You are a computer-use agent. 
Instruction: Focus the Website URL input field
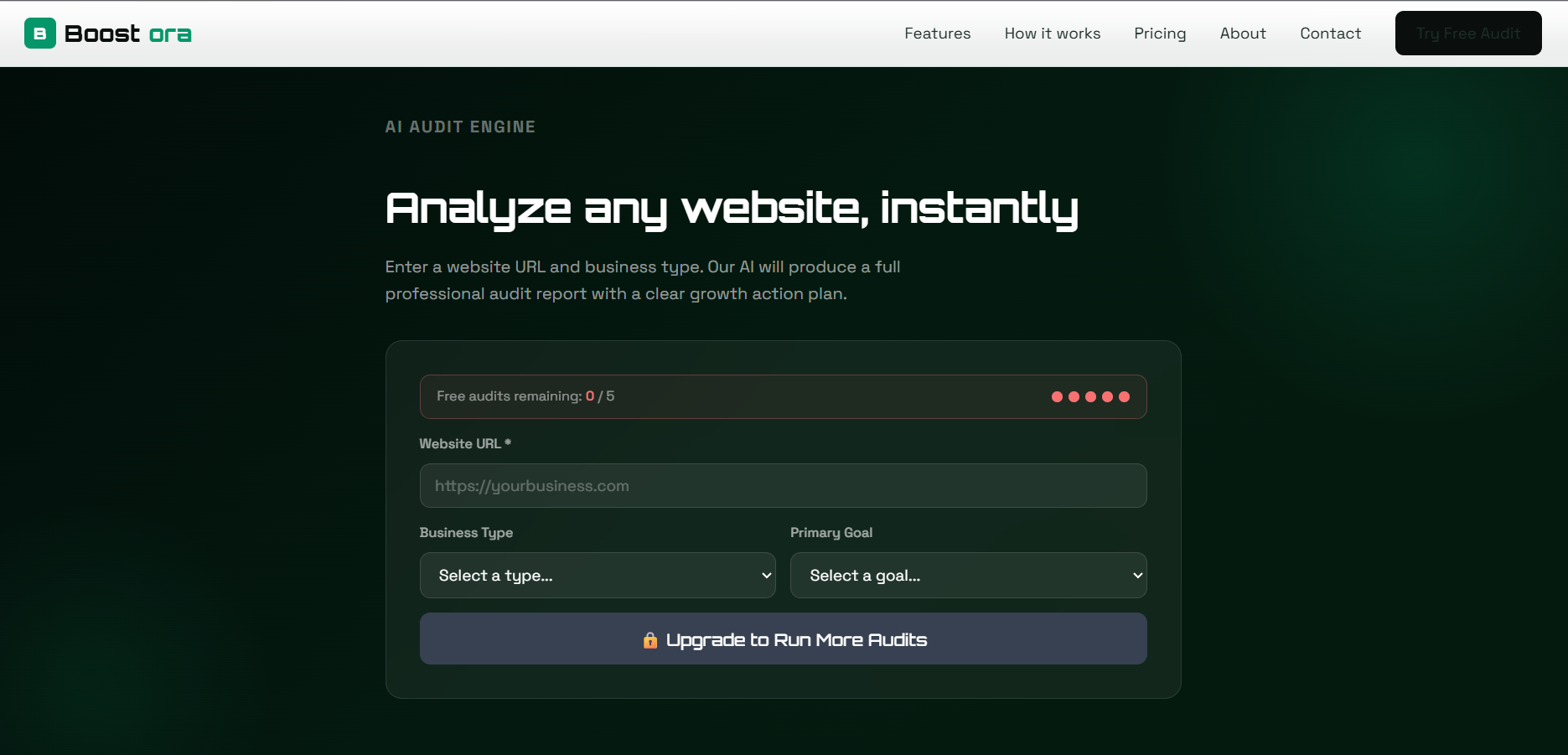click(x=783, y=486)
